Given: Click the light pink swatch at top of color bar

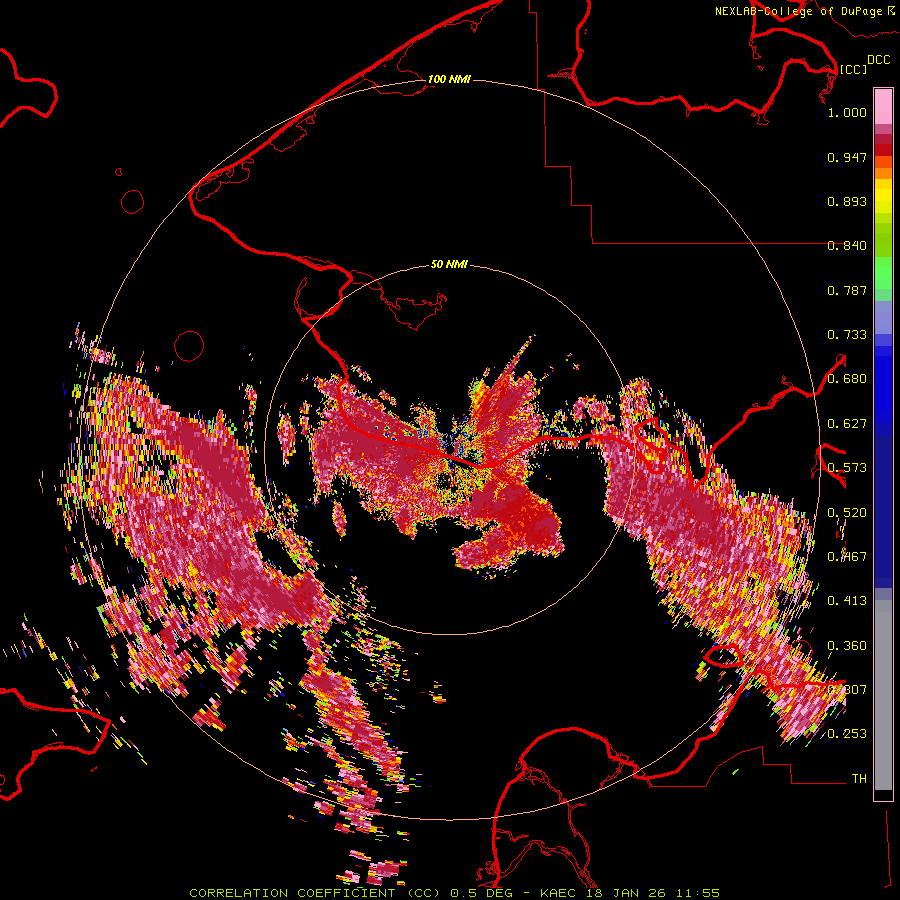Looking at the screenshot, I should 883,106.
